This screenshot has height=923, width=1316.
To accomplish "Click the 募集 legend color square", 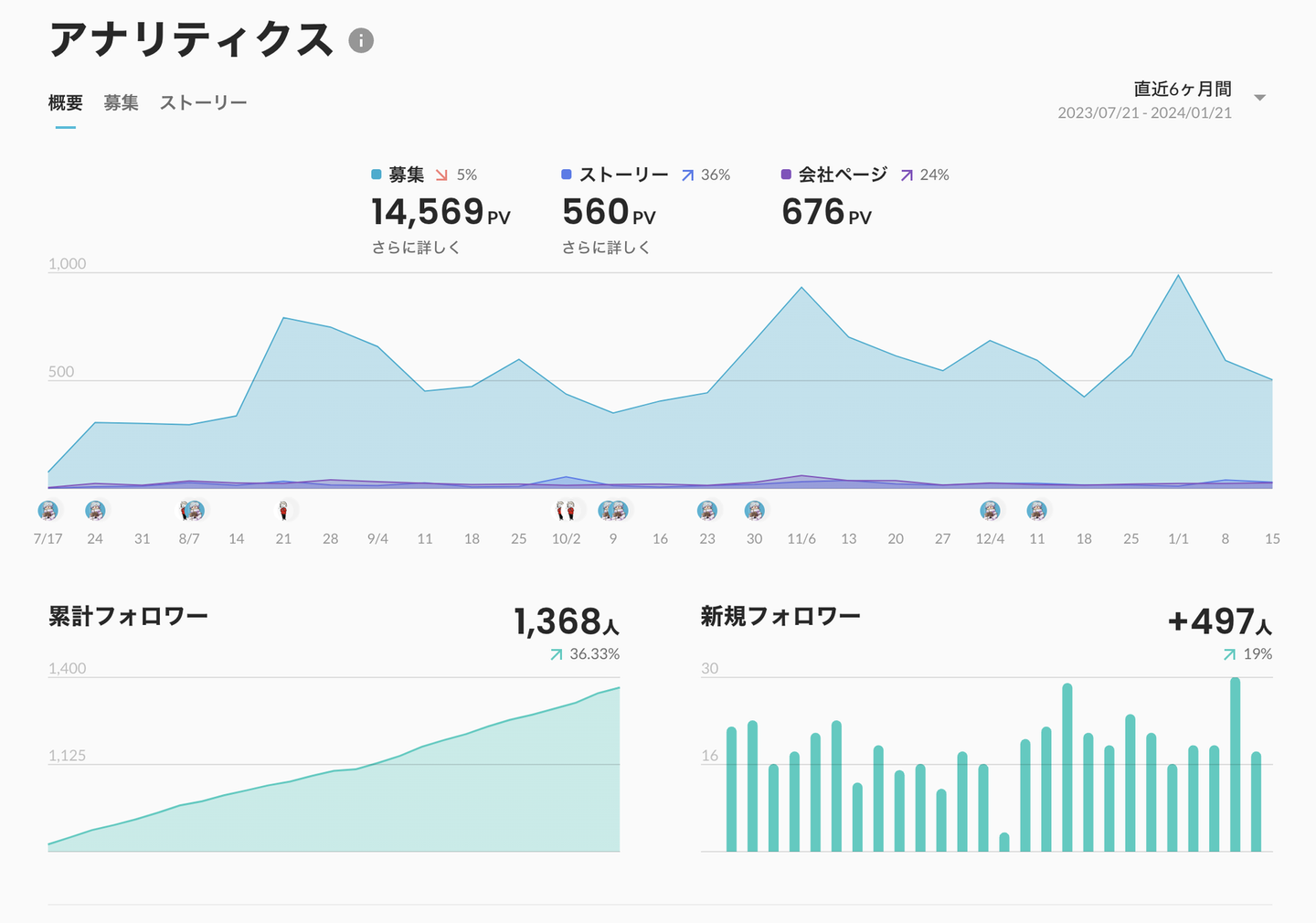I will [377, 175].
